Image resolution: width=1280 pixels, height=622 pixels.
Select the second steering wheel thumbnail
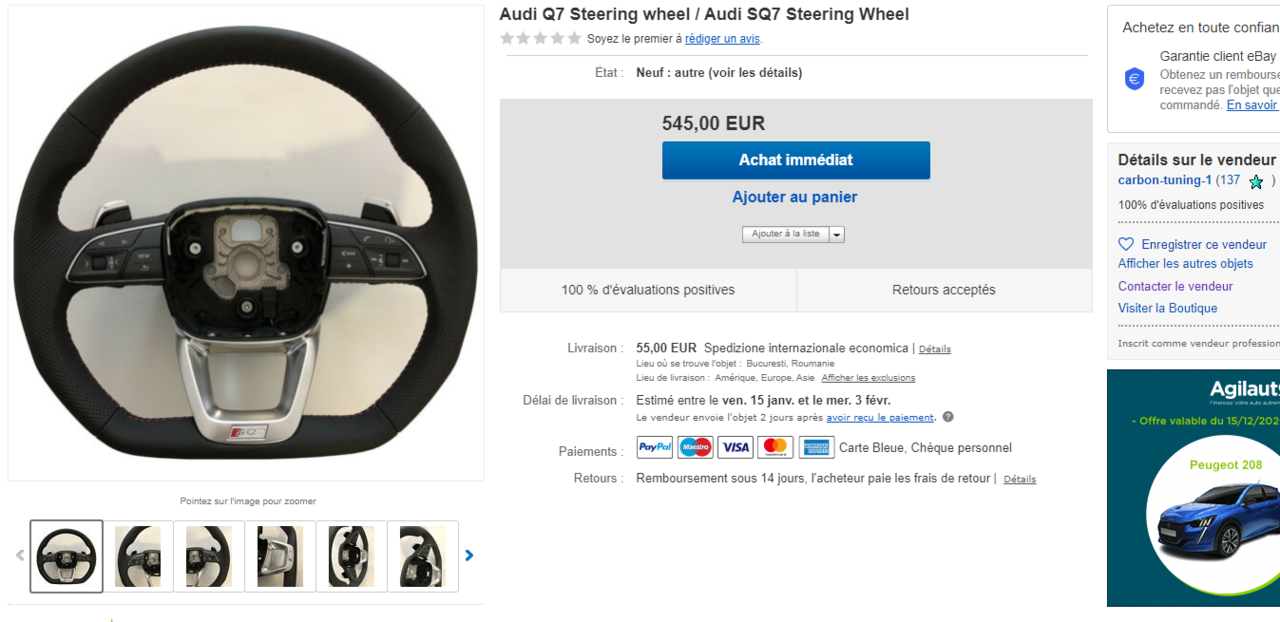point(138,556)
